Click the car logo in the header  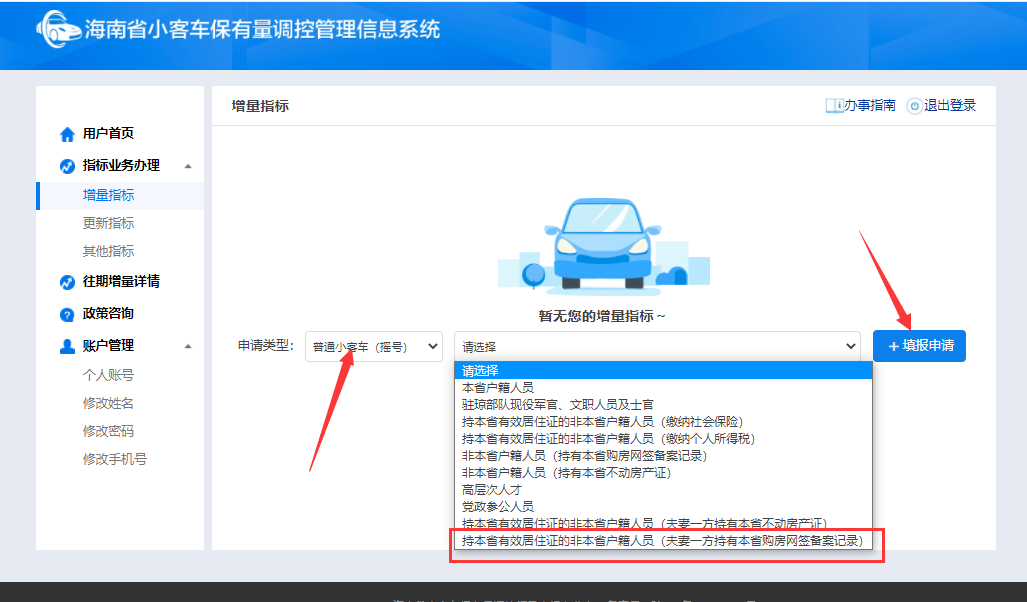pos(58,29)
